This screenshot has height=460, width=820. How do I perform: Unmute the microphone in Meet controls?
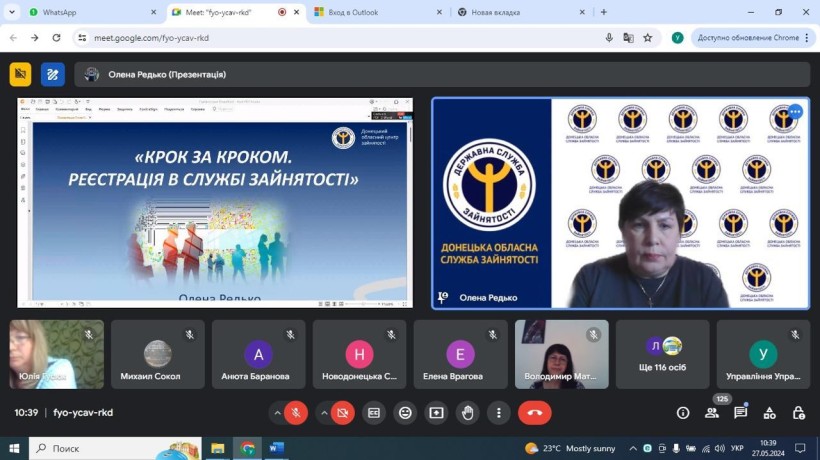click(296, 413)
